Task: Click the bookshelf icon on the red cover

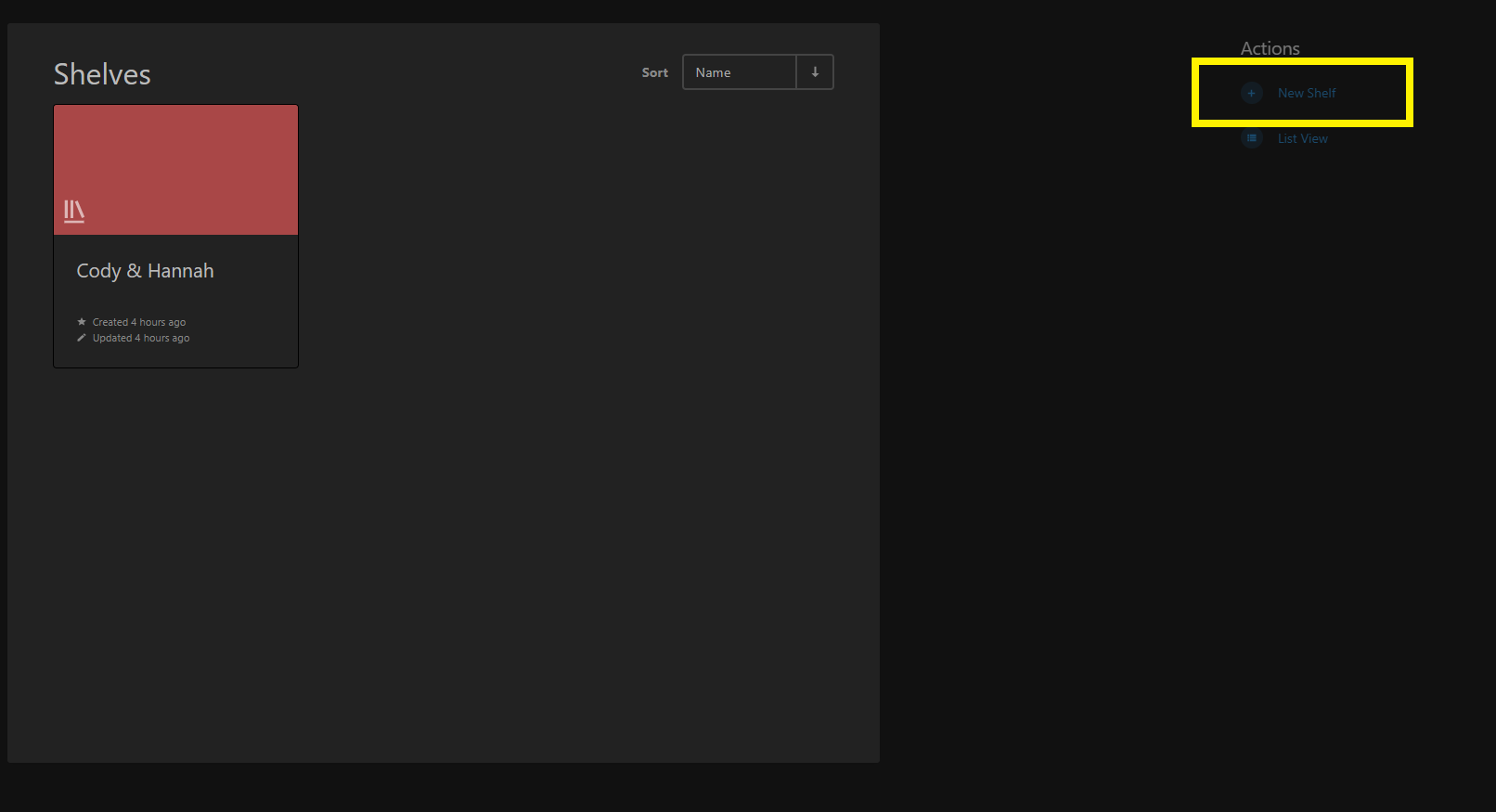Action: click(74, 212)
